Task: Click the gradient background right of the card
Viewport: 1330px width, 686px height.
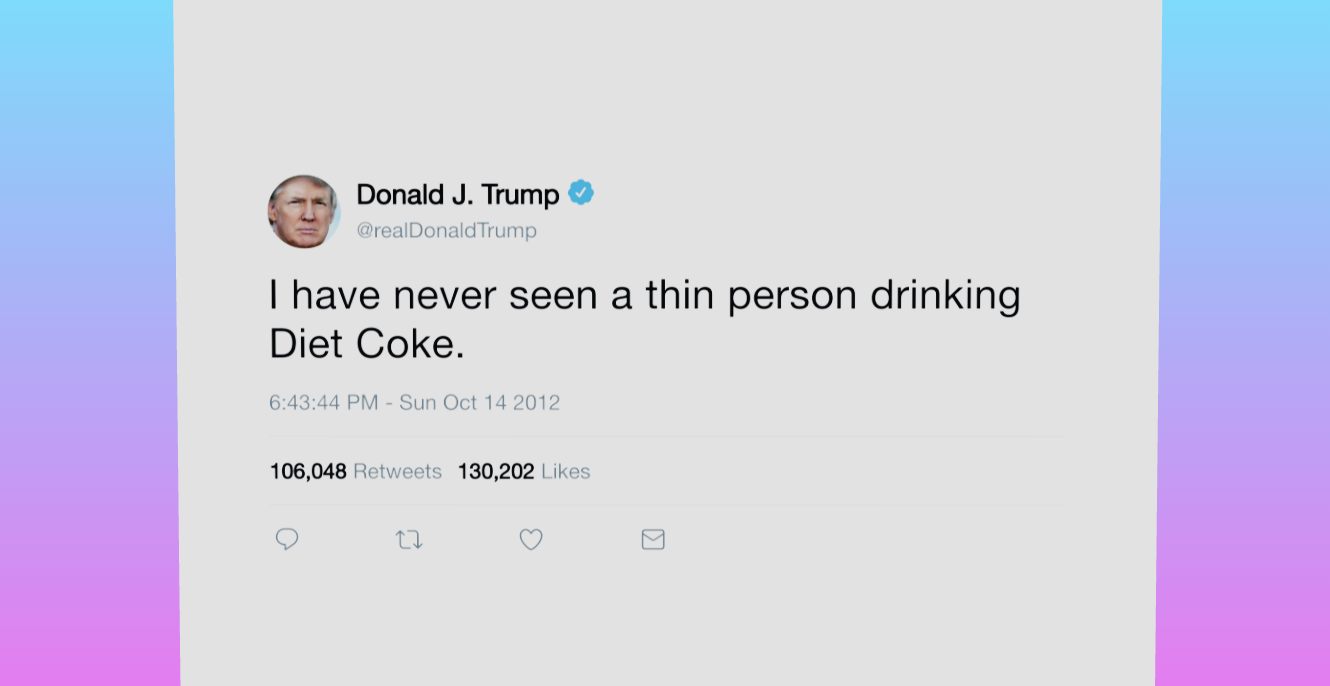Action: 1245,343
